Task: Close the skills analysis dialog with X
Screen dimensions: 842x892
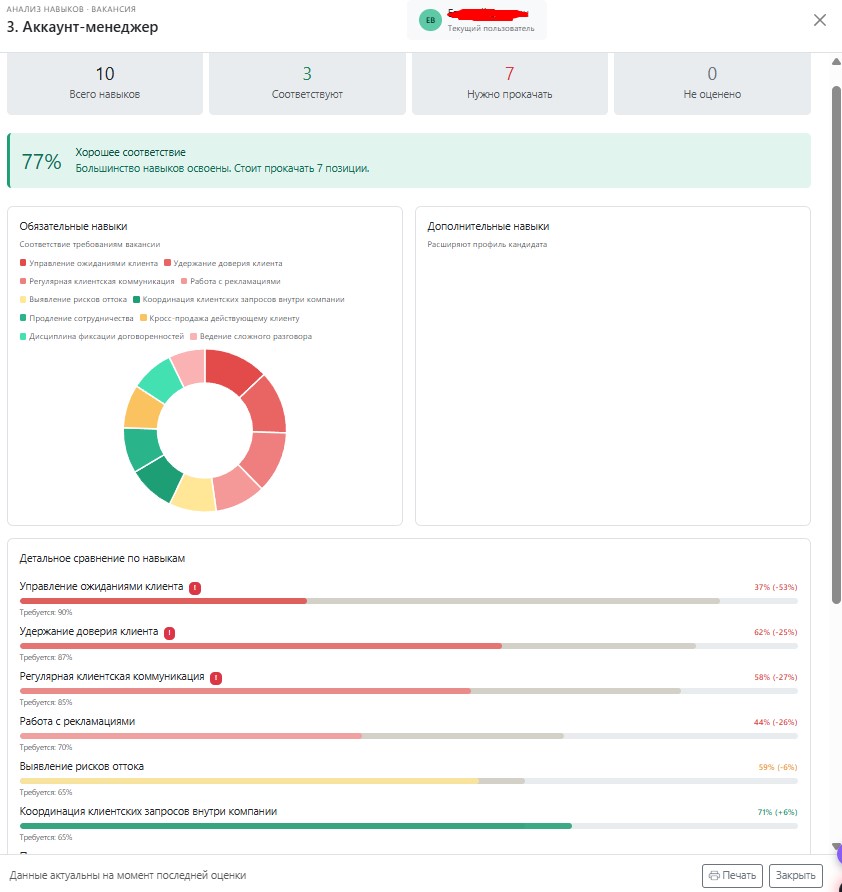Action: coord(819,20)
